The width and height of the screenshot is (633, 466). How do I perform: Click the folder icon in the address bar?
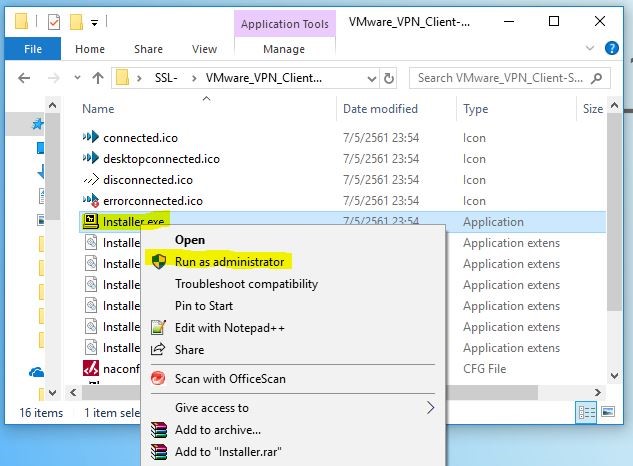(x=122, y=77)
